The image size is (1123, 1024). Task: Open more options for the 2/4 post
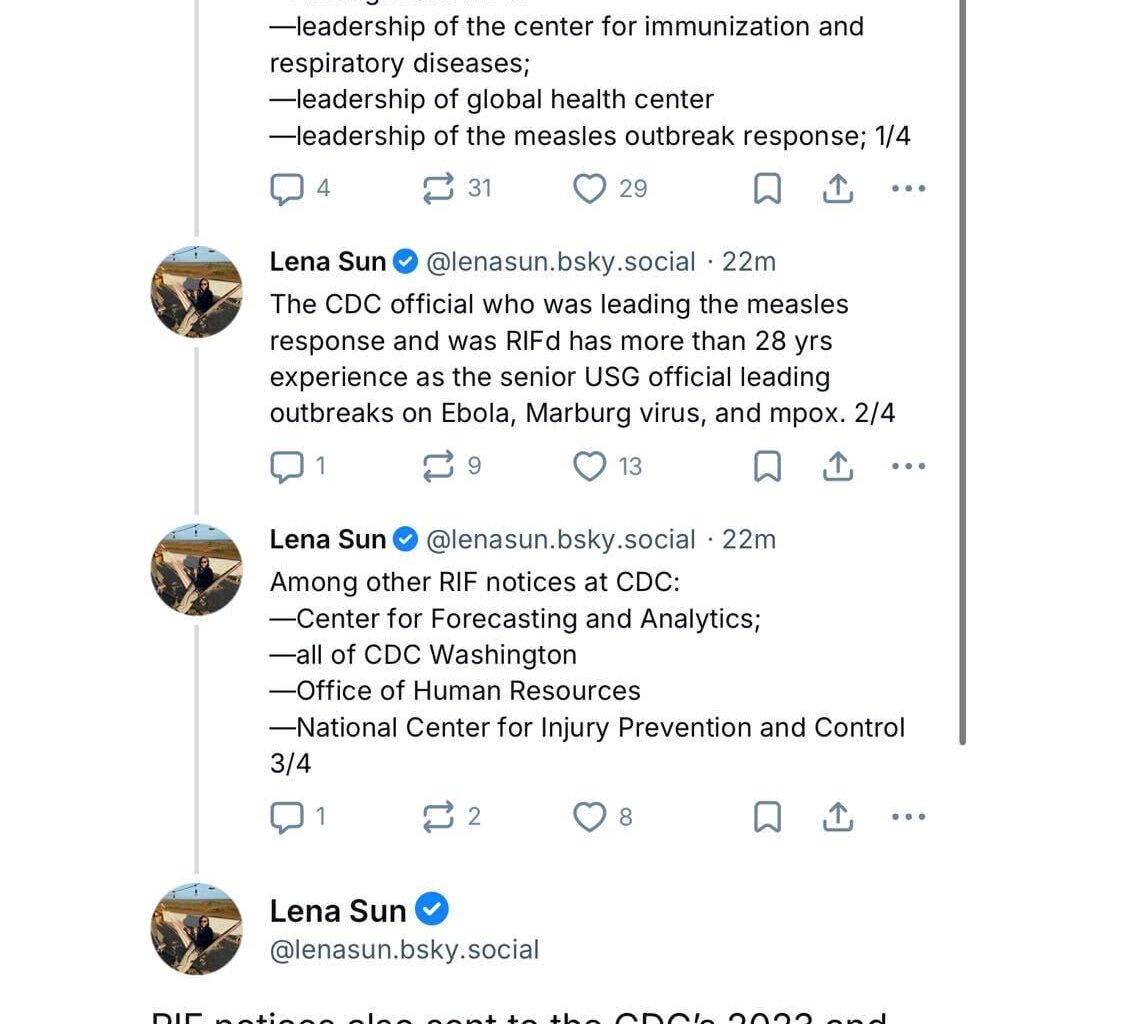[x=908, y=467]
